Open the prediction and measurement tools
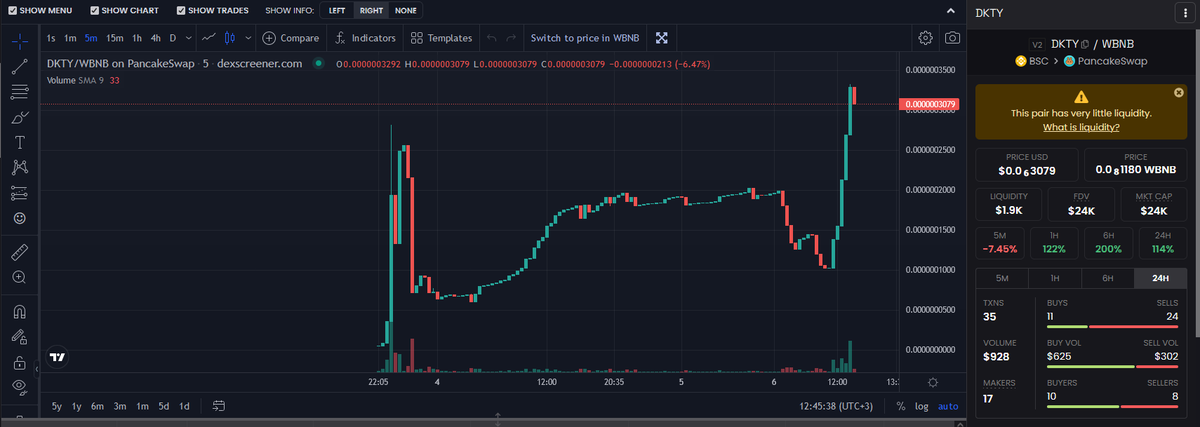1200x427 pixels. click(x=19, y=192)
